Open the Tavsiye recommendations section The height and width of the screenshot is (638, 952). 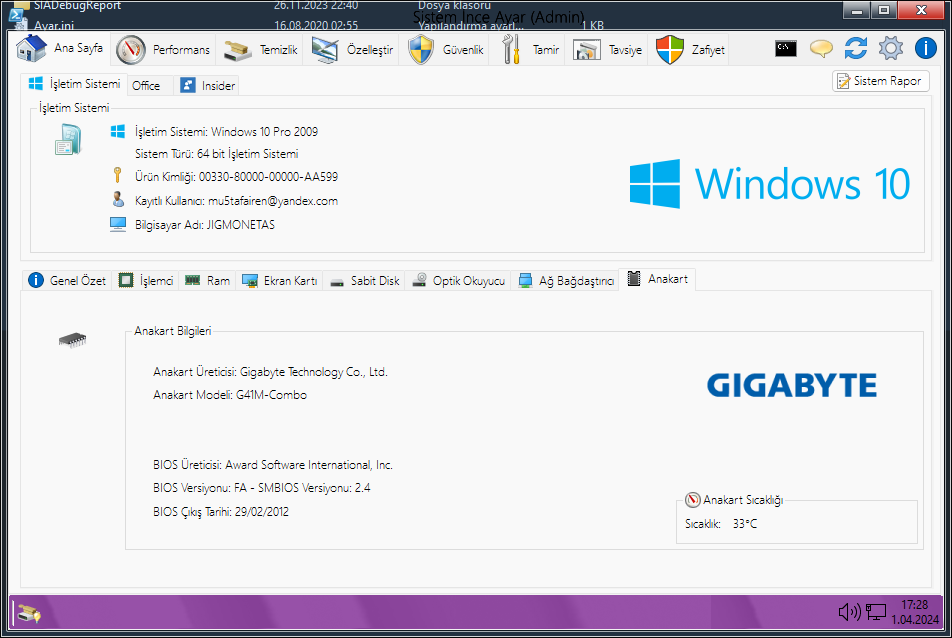607,50
